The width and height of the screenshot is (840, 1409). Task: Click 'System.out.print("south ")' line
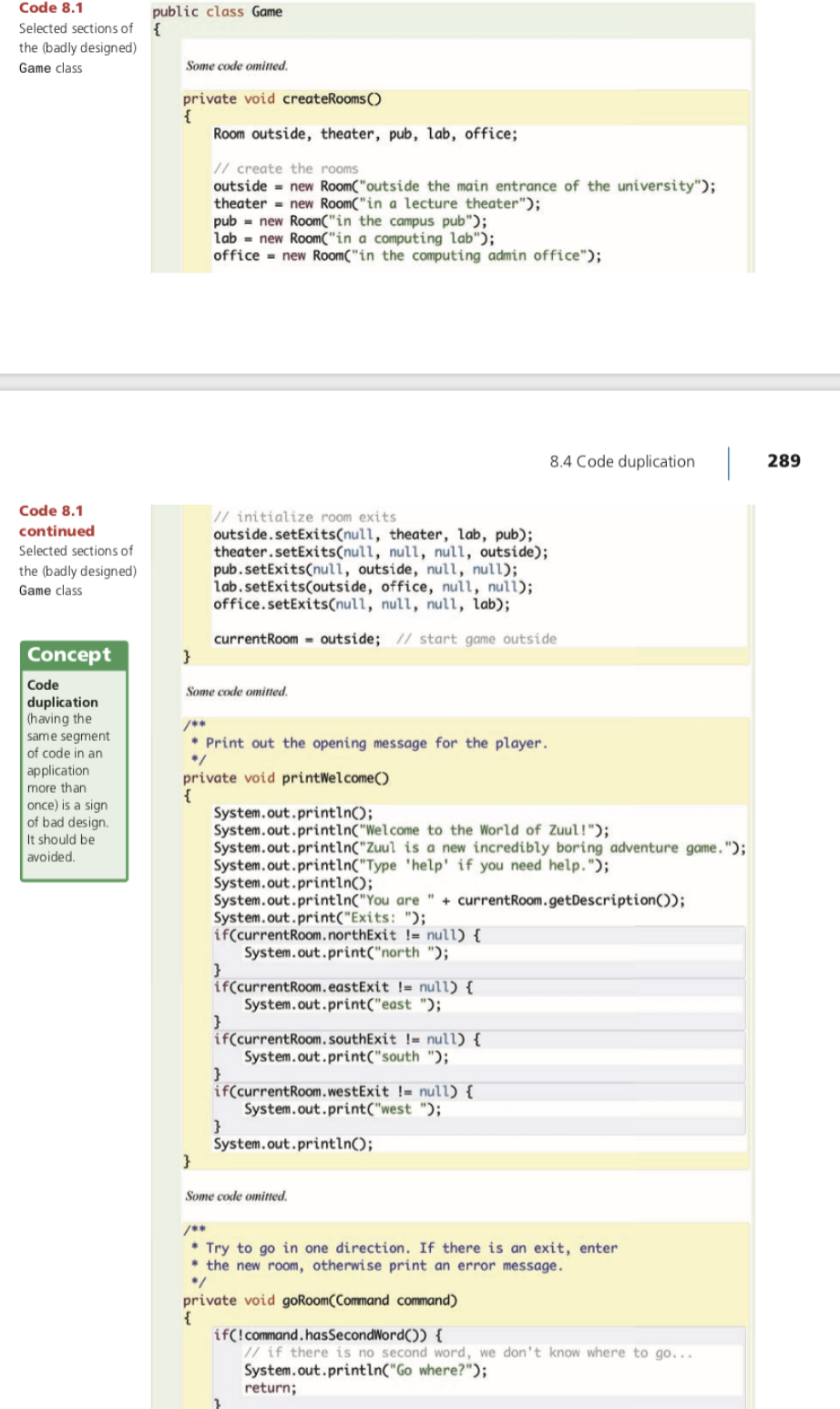point(346,1055)
